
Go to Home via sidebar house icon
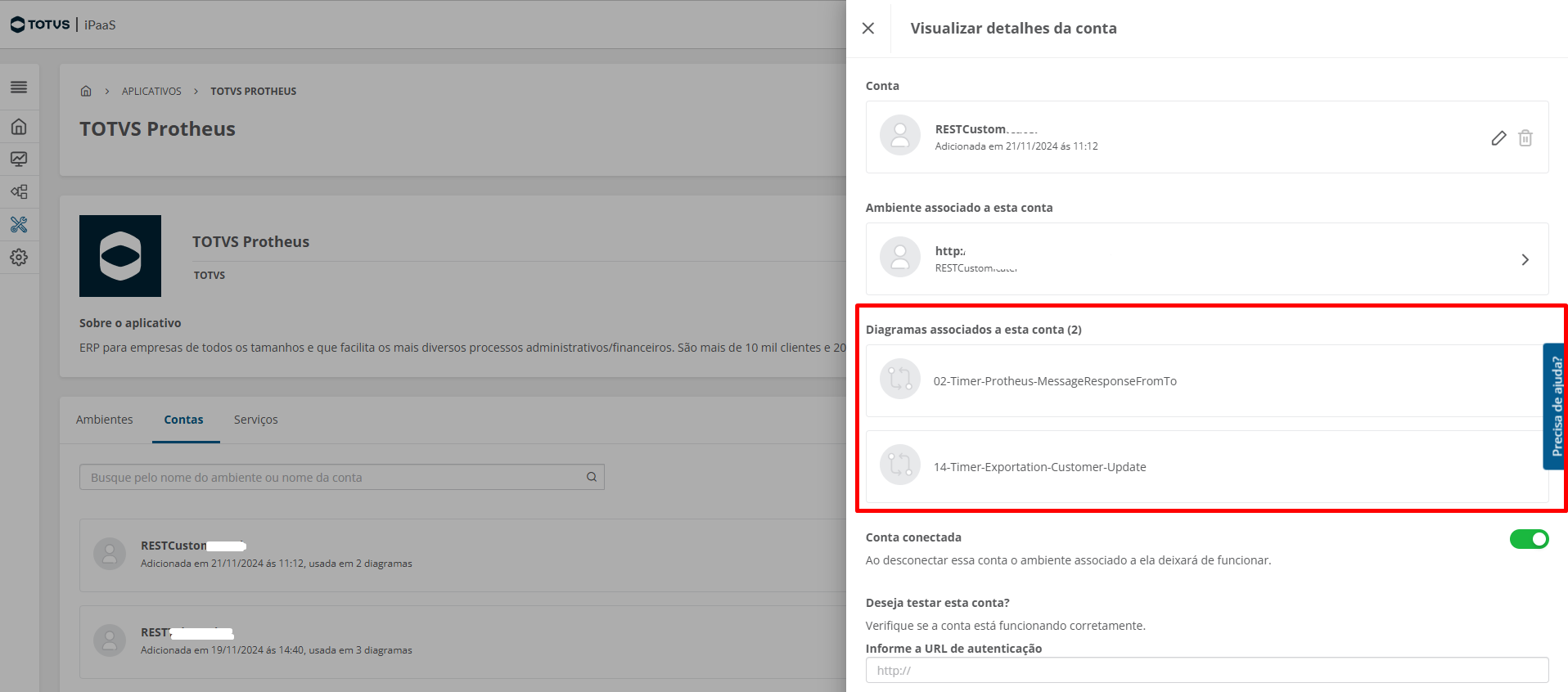pyautogui.click(x=19, y=127)
